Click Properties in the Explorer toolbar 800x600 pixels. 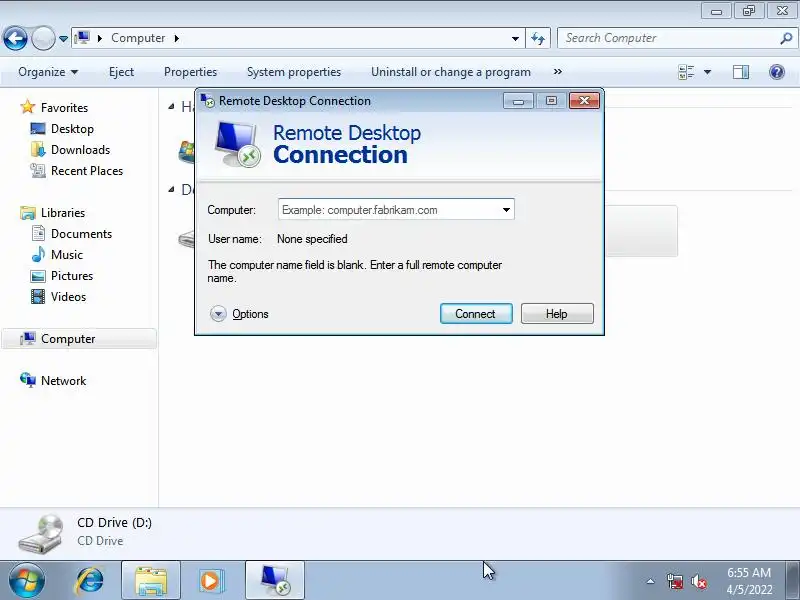tap(190, 72)
